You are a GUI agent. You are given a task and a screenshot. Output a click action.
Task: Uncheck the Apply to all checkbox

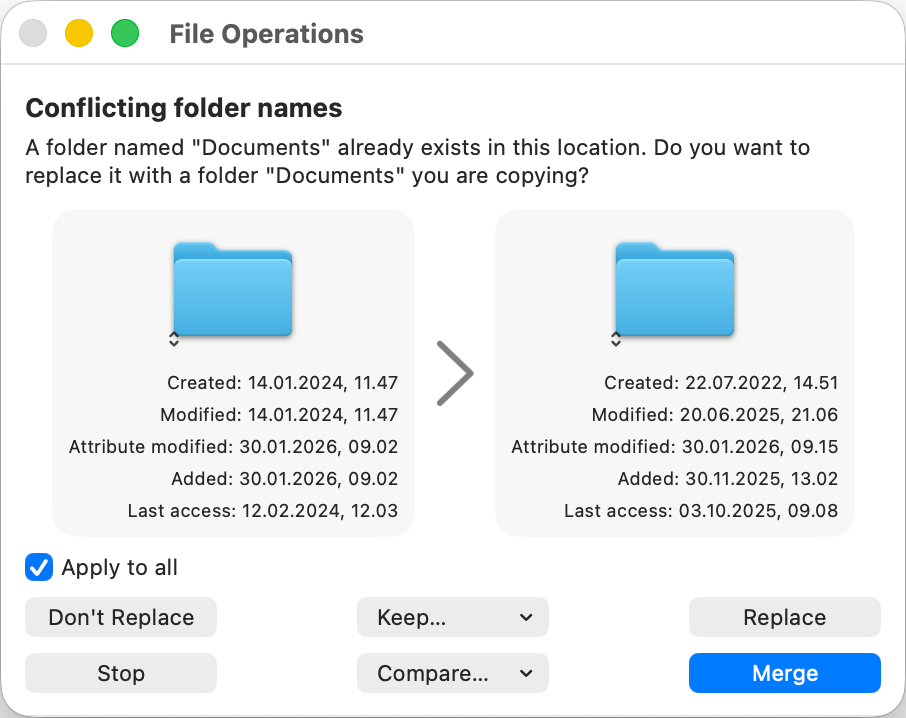pyautogui.click(x=39, y=568)
